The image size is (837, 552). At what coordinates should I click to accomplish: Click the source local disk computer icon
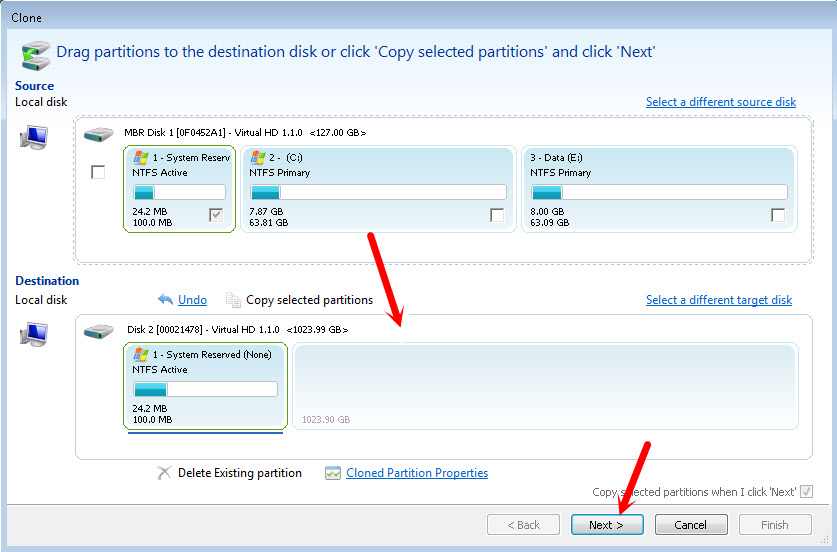click(x=34, y=136)
